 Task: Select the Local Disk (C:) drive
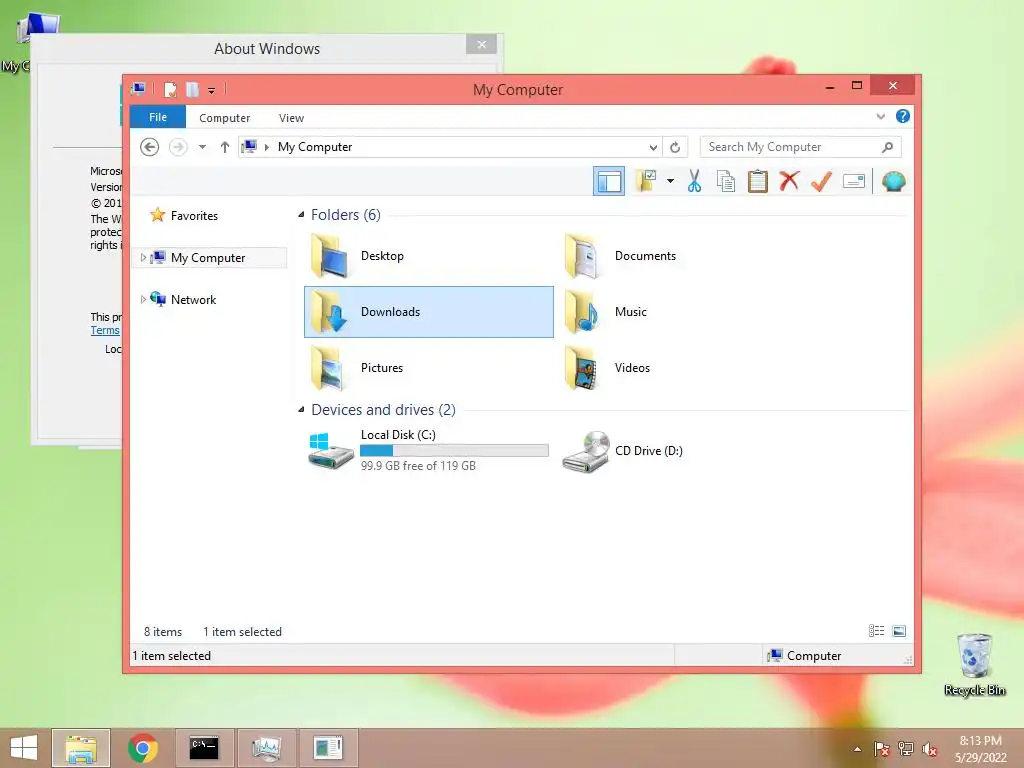coord(428,450)
